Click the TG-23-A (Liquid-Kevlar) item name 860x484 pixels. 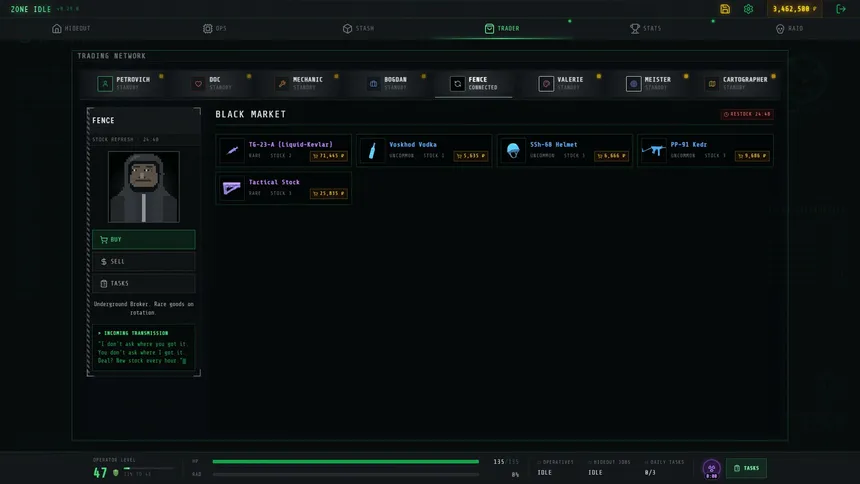pyautogui.click(x=291, y=144)
